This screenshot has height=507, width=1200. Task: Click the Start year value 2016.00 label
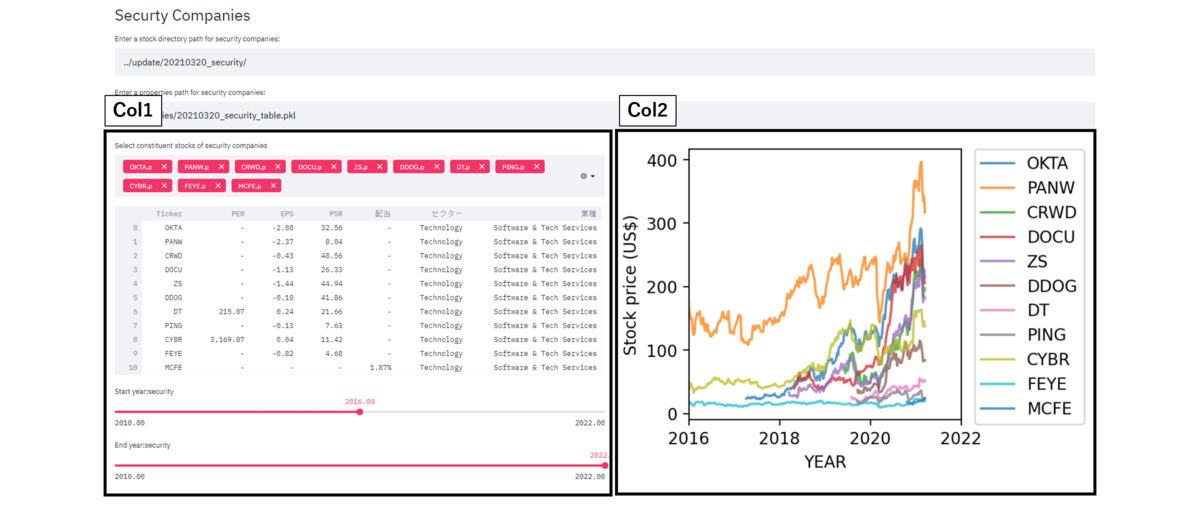click(360, 400)
